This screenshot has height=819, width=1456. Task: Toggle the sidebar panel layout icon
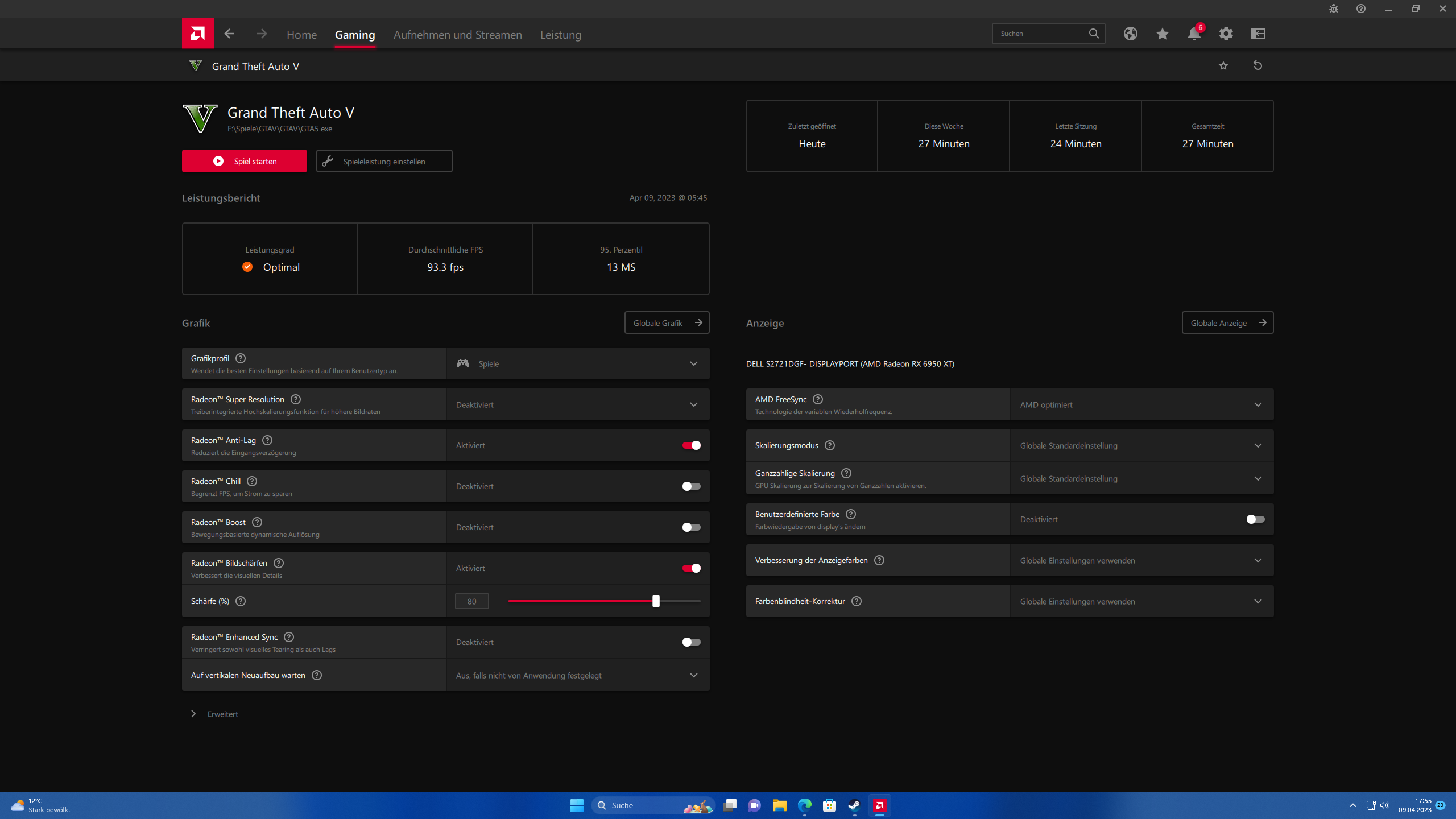click(x=1258, y=34)
